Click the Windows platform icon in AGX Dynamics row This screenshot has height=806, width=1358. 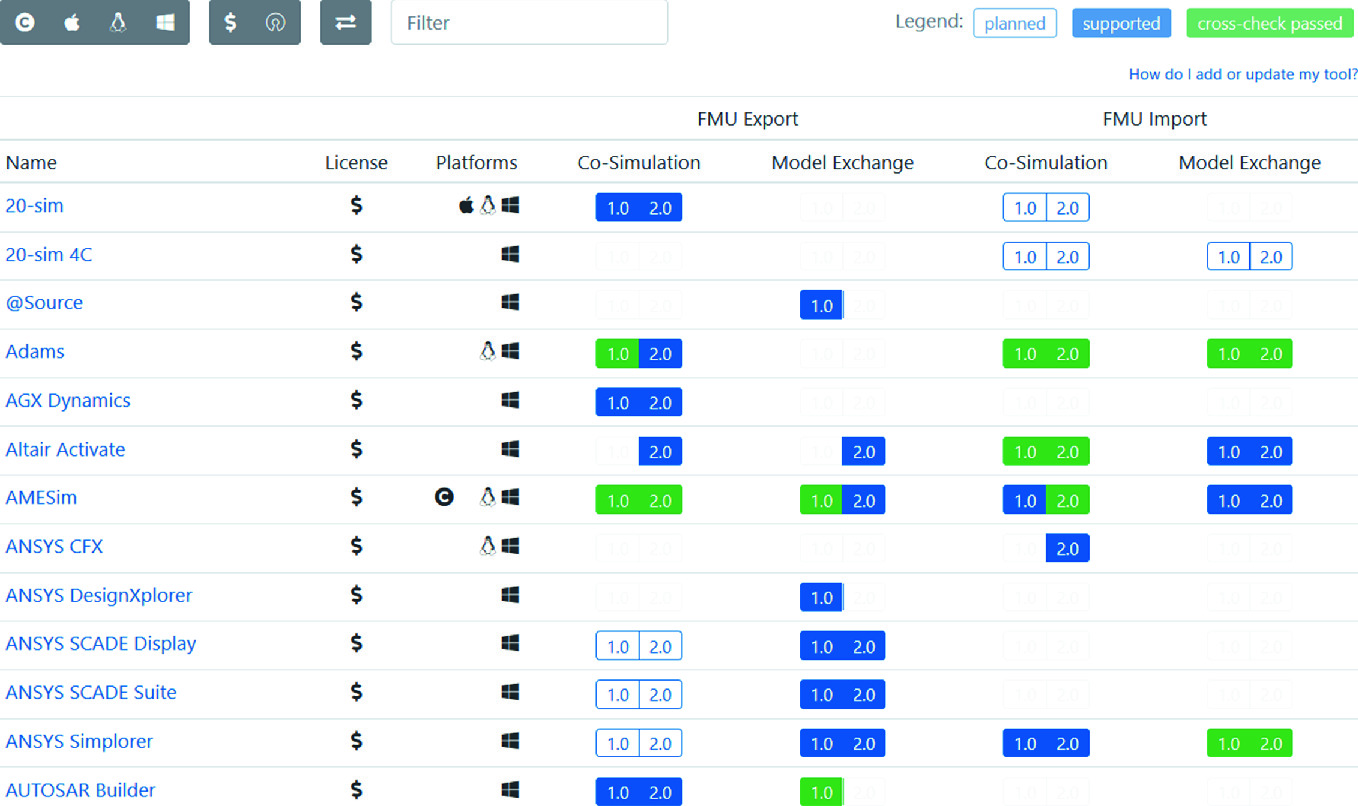tap(510, 400)
